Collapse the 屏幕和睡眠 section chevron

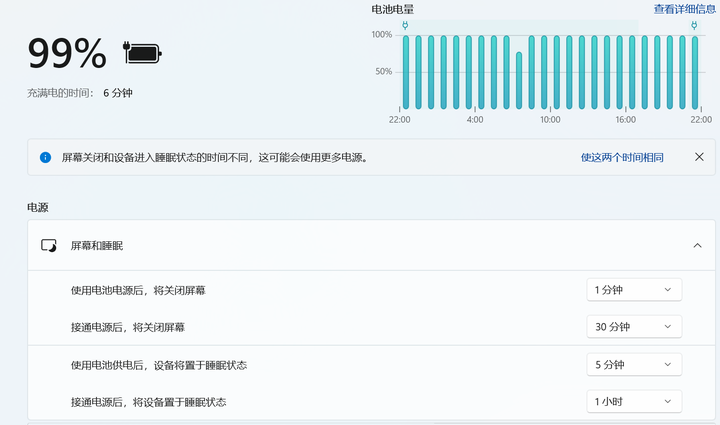[697, 246]
